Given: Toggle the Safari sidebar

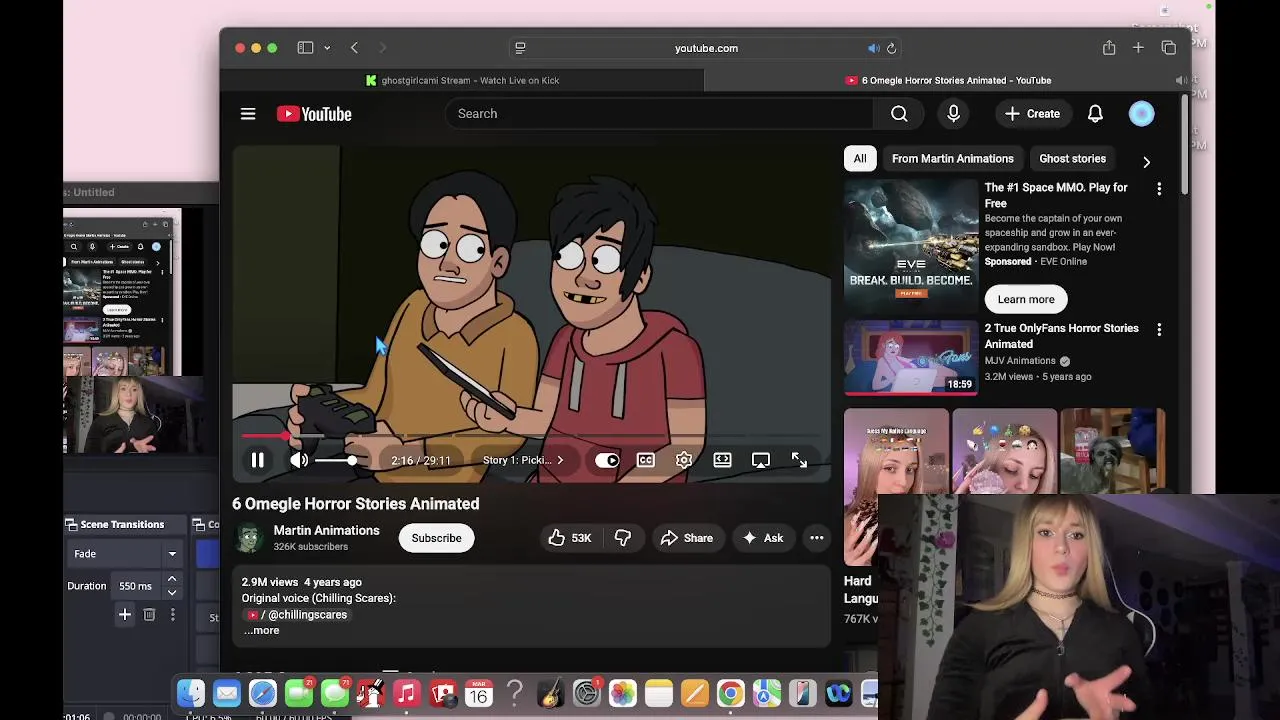Looking at the screenshot, I should coord(305,48).
